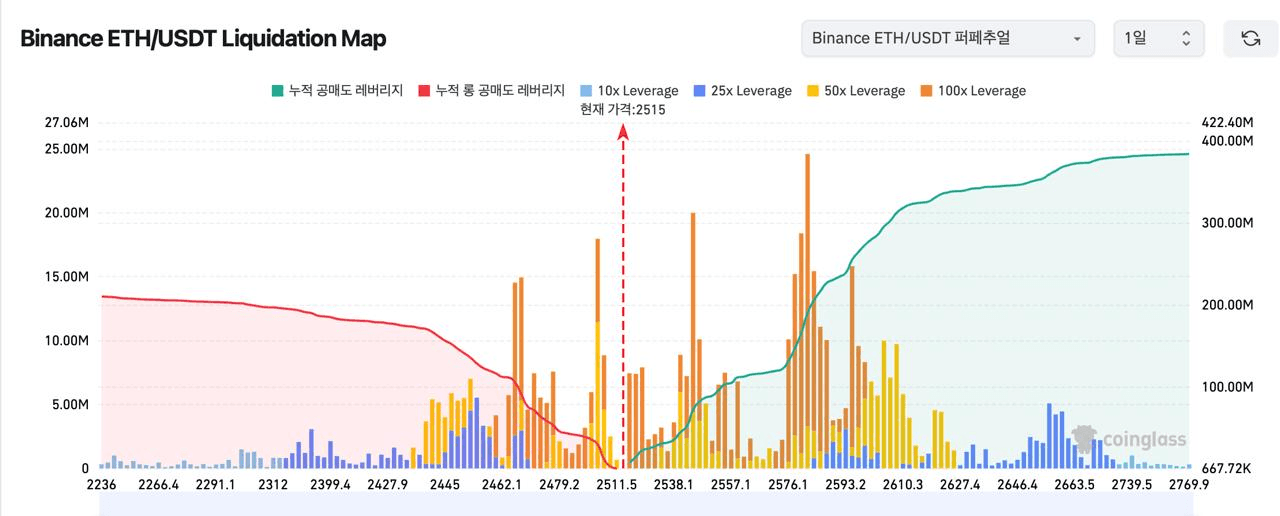Click the light blue 10x Leverage swatch

(x=587, y=90)
